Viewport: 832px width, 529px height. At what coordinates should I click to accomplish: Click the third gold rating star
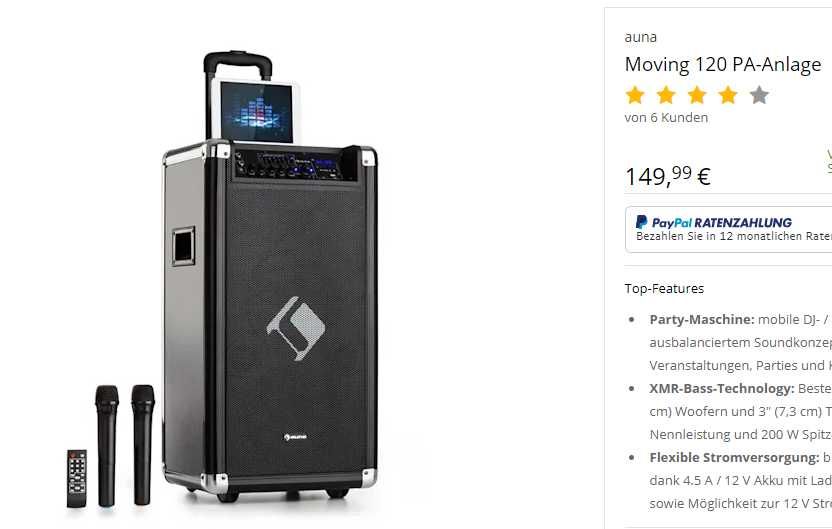click(x=697, y=95)
